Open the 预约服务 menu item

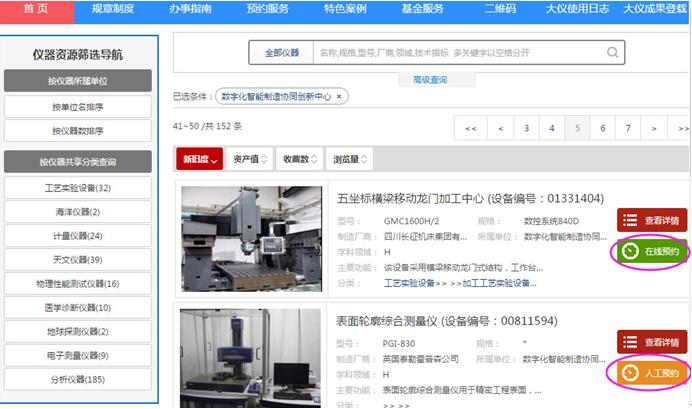(270, 9)
